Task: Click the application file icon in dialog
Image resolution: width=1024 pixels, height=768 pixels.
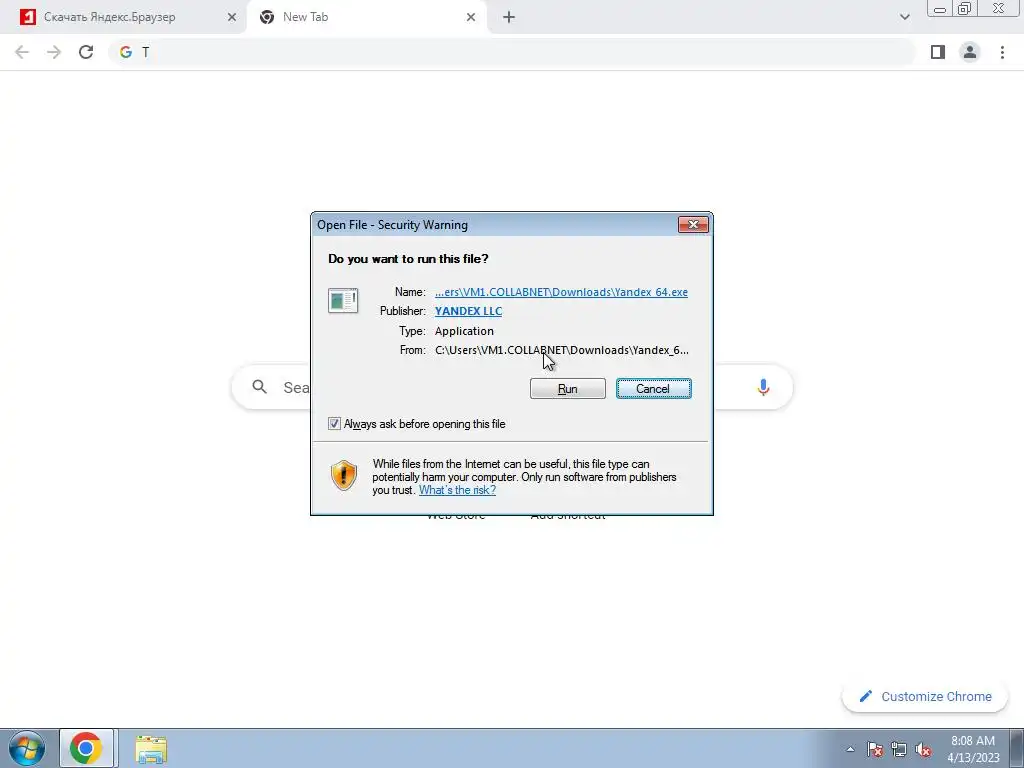Action: click(x=343, y=300)
